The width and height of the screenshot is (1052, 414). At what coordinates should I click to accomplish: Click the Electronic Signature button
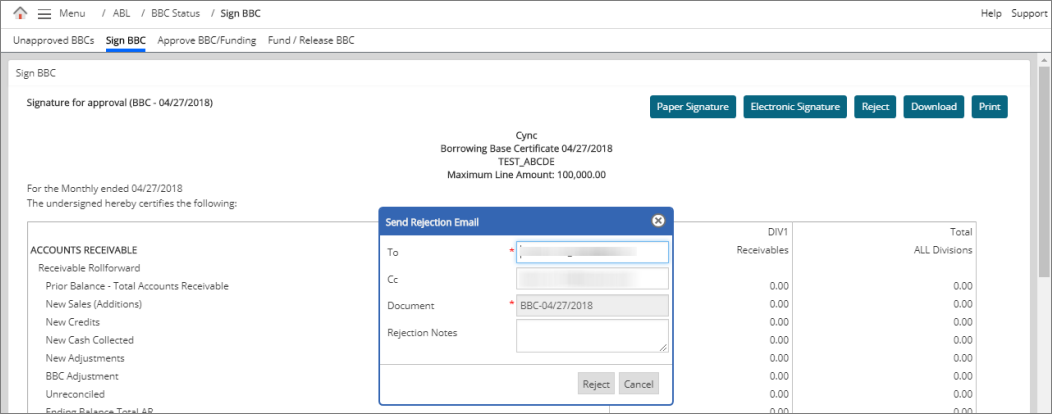(x=795, y=107)
